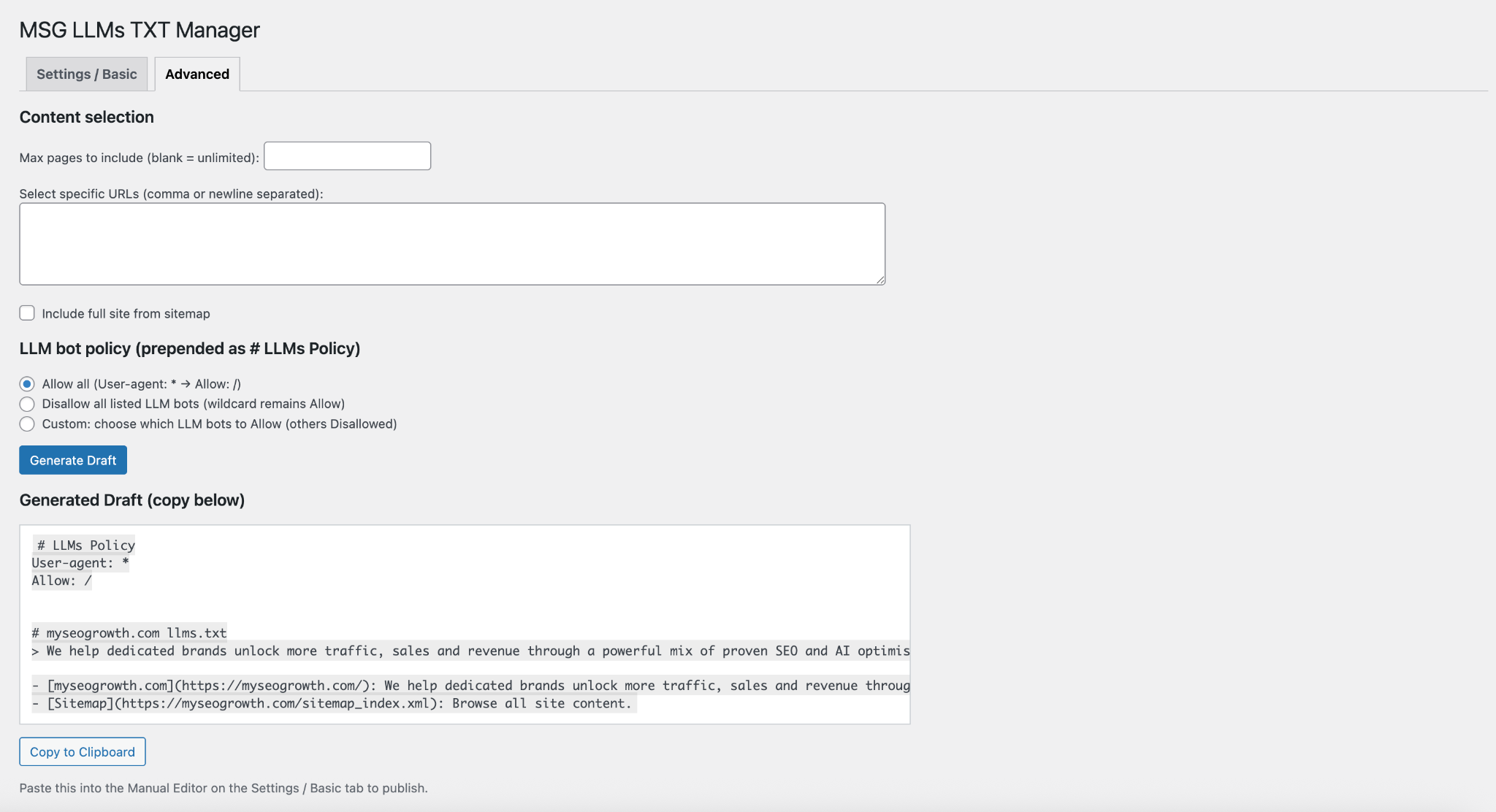Click the MSG LLMs TXT Manager title
Viewport: 1496px width, 812px height.
click(x=140, y=30)
